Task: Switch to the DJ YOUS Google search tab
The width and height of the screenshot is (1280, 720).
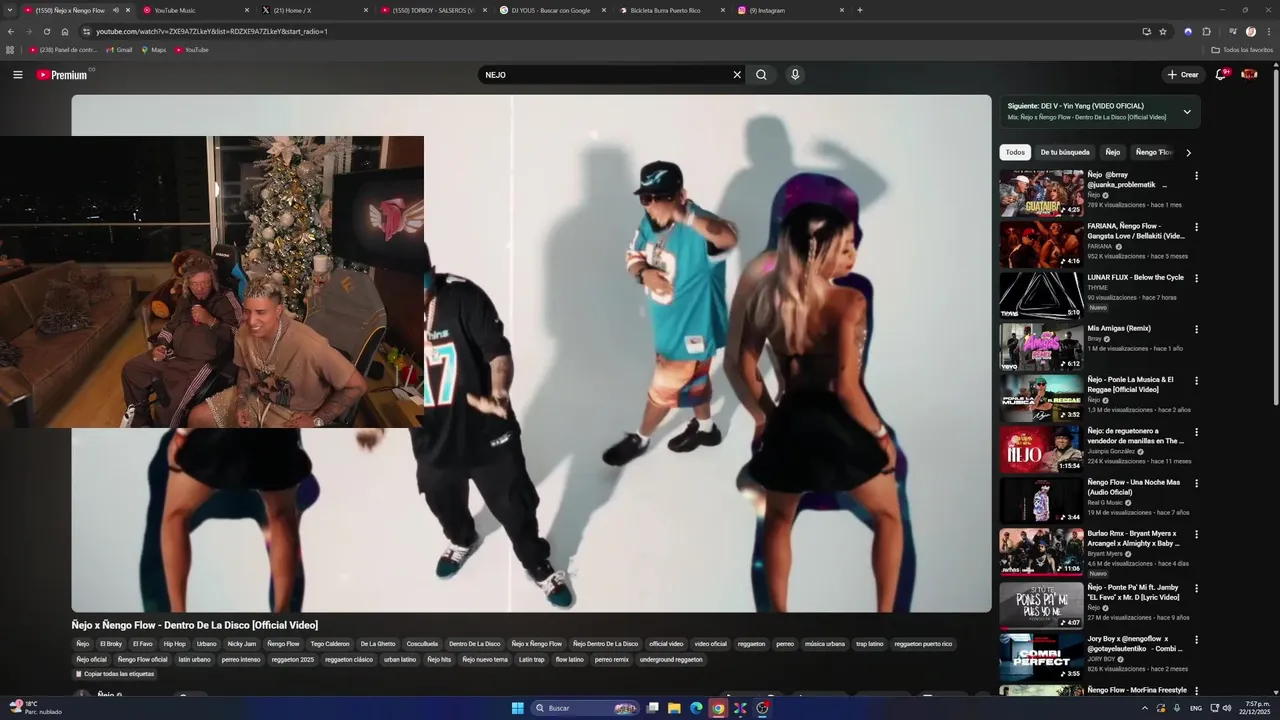Action: 552,10
